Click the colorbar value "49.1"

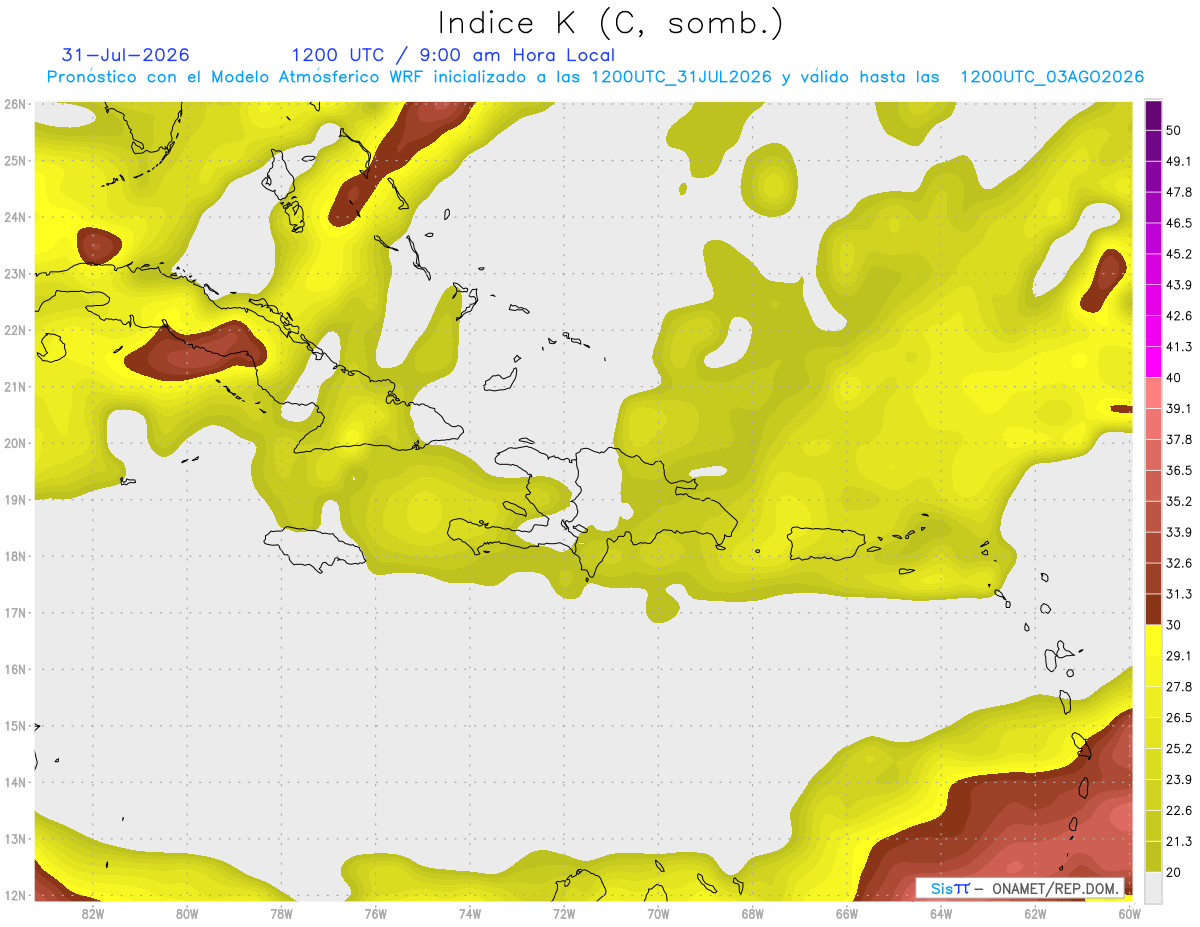[1179, 162]
